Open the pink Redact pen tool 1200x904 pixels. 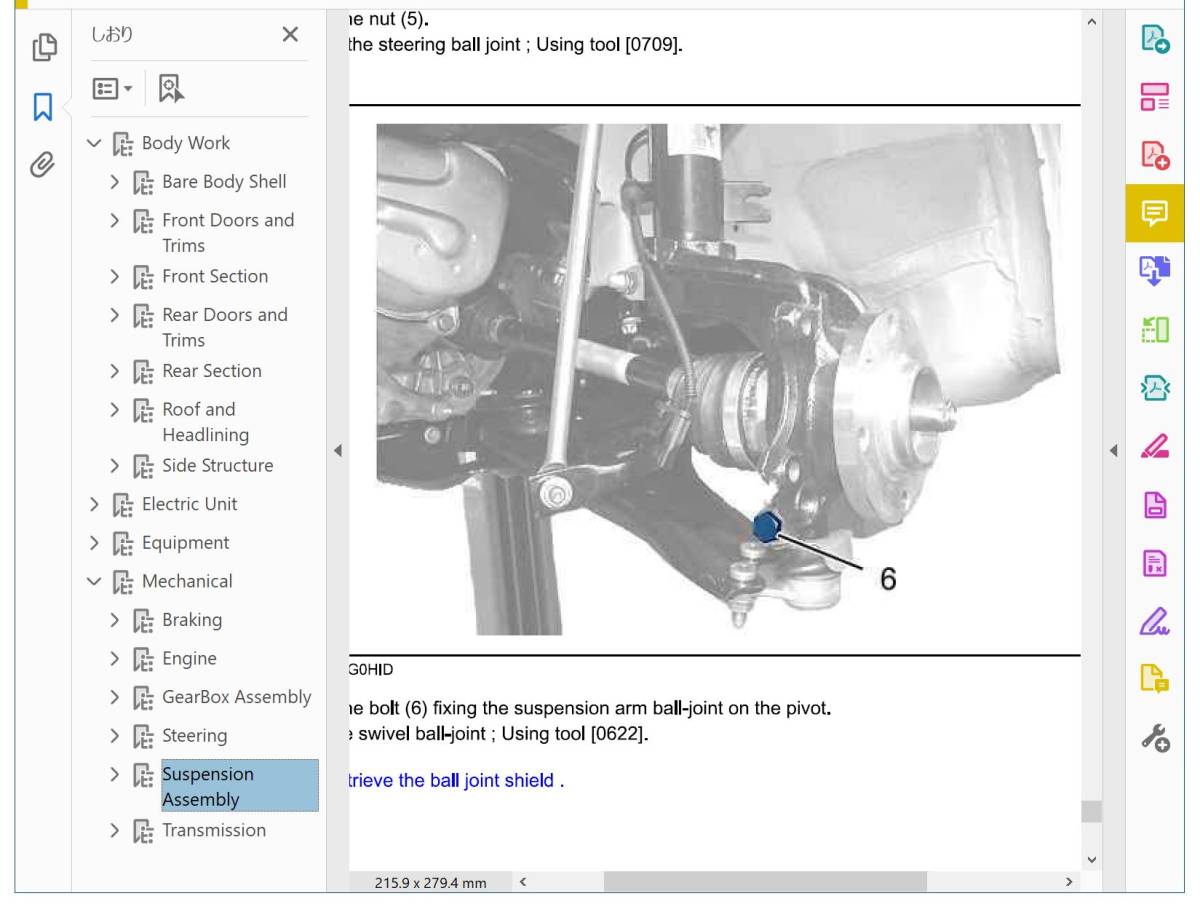(x=1155, y=446)
